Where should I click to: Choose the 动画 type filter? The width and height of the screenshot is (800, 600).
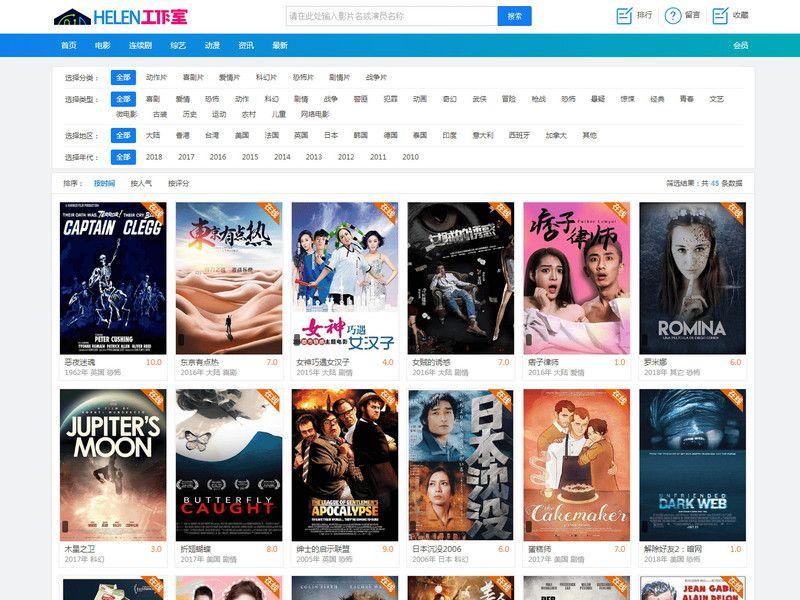click(x=420, y=99)
